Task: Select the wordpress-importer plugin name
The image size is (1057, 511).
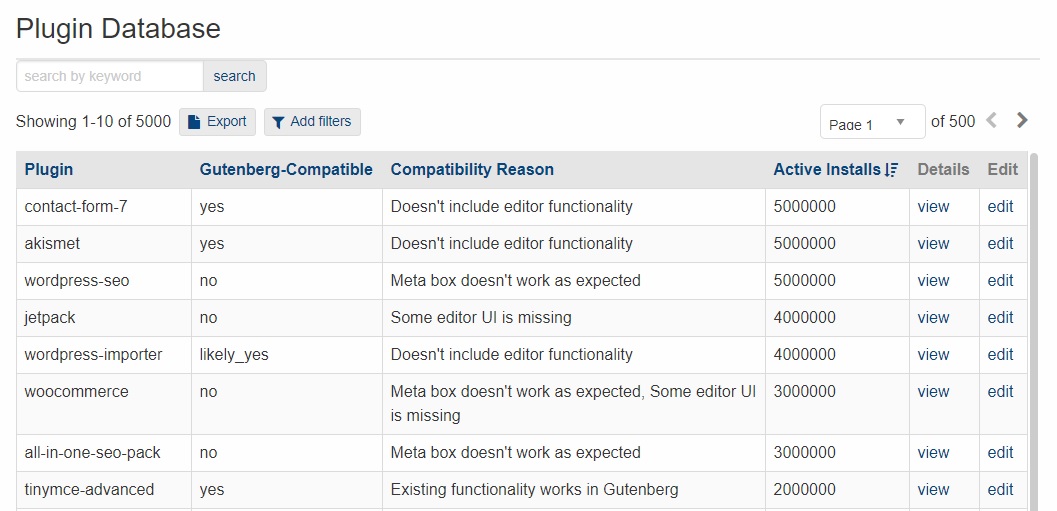Action: (93, 355)
